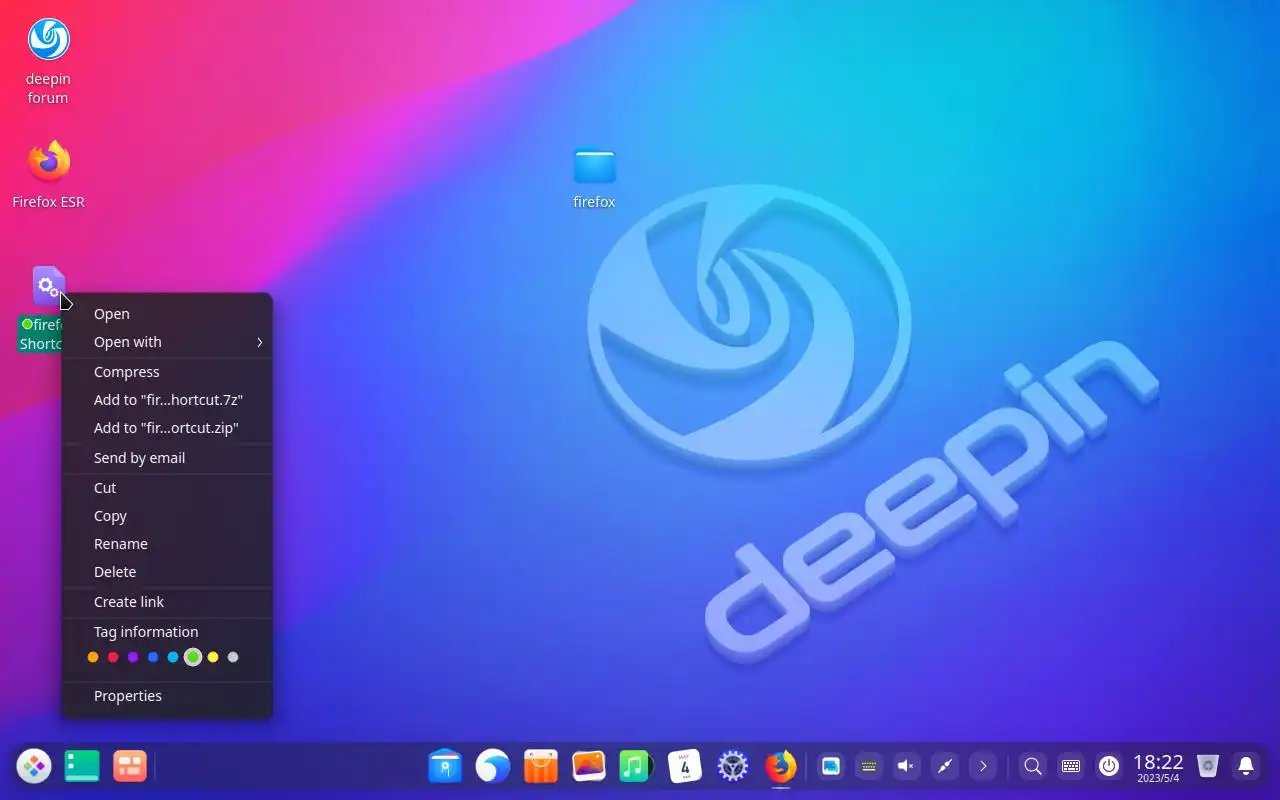Image resolution: width=1280 pixels, height=800 pixels.
Task: Click the muted volume tray icon
Action: (907, 767)
